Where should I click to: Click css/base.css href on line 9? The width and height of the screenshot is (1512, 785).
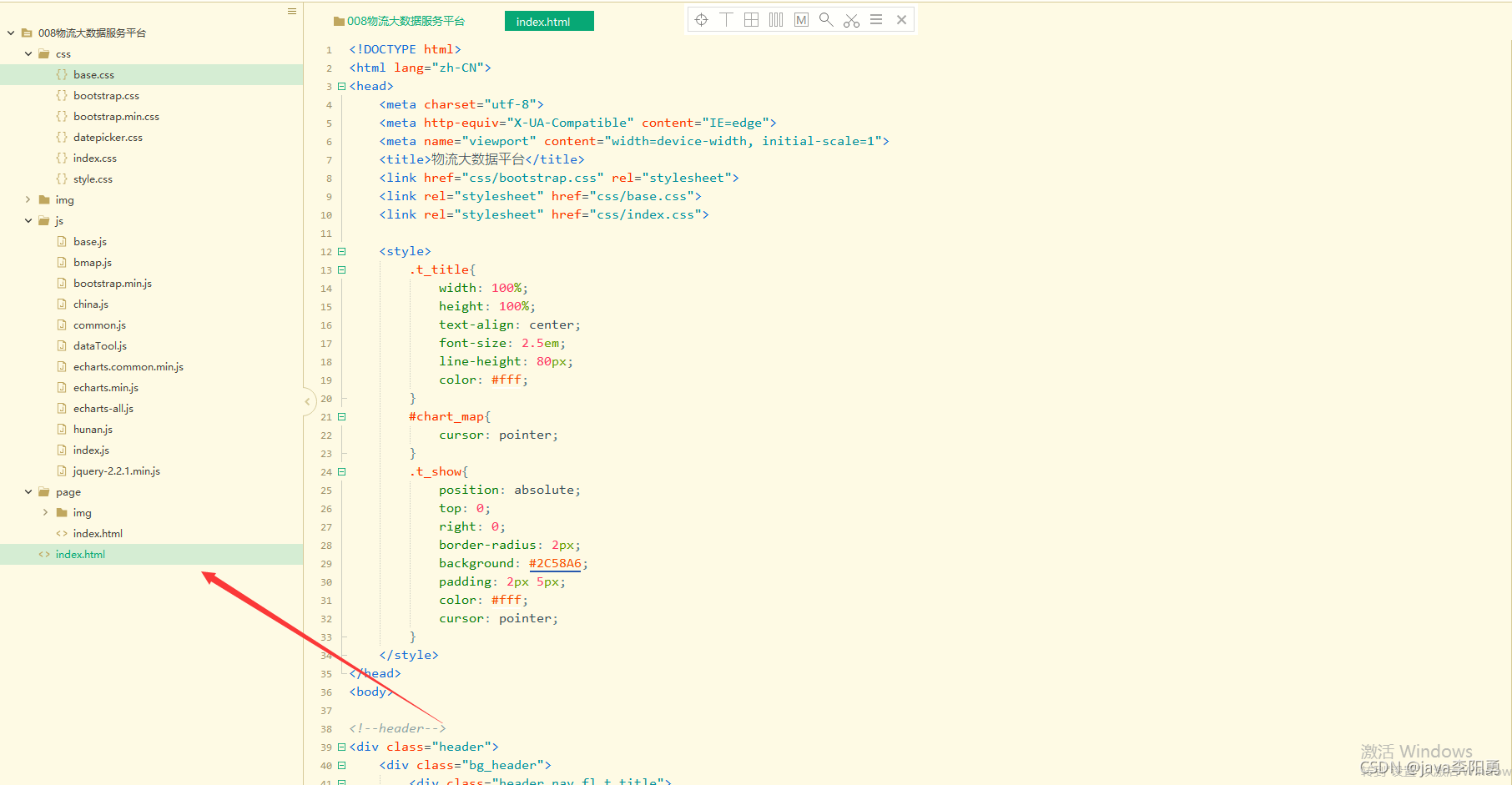click(641, 196)
